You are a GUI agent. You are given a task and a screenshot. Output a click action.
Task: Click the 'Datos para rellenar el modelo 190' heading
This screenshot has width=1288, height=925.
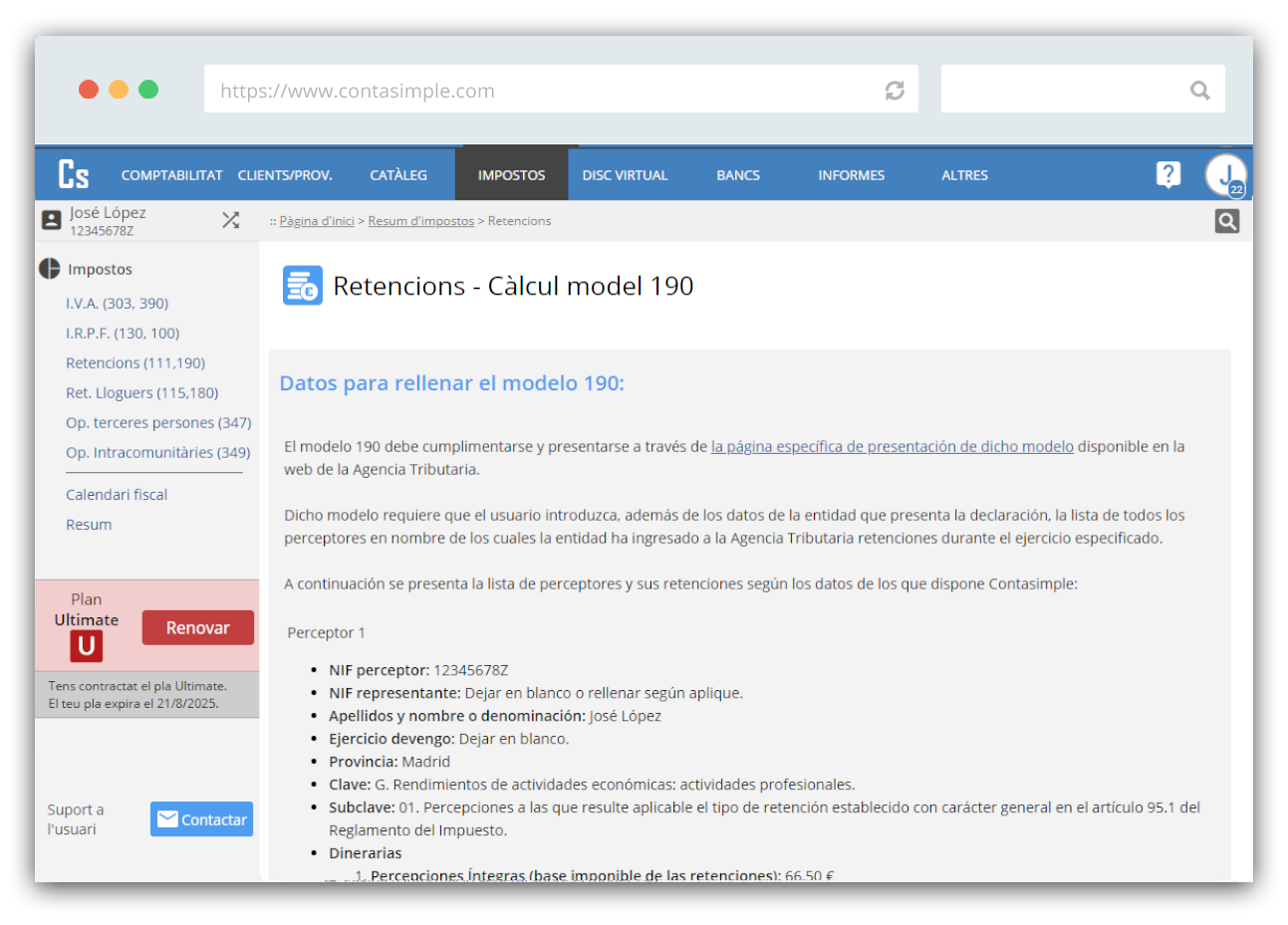click(x=452, y=383)
